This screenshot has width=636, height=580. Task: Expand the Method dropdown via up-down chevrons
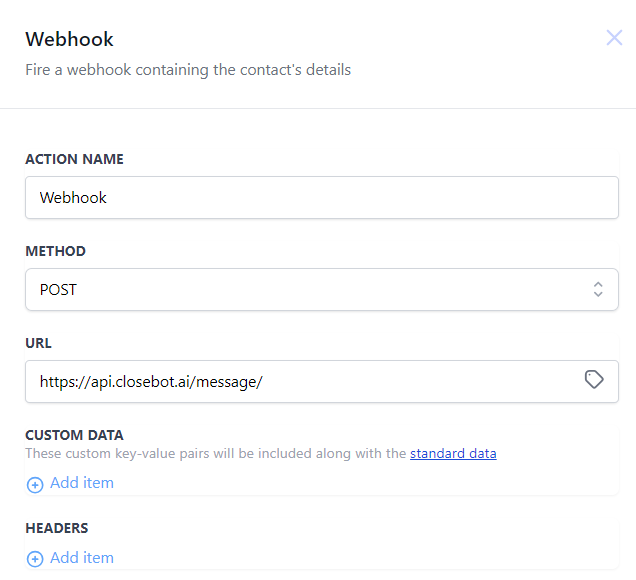pyautogui.click(x=598, y=290)
